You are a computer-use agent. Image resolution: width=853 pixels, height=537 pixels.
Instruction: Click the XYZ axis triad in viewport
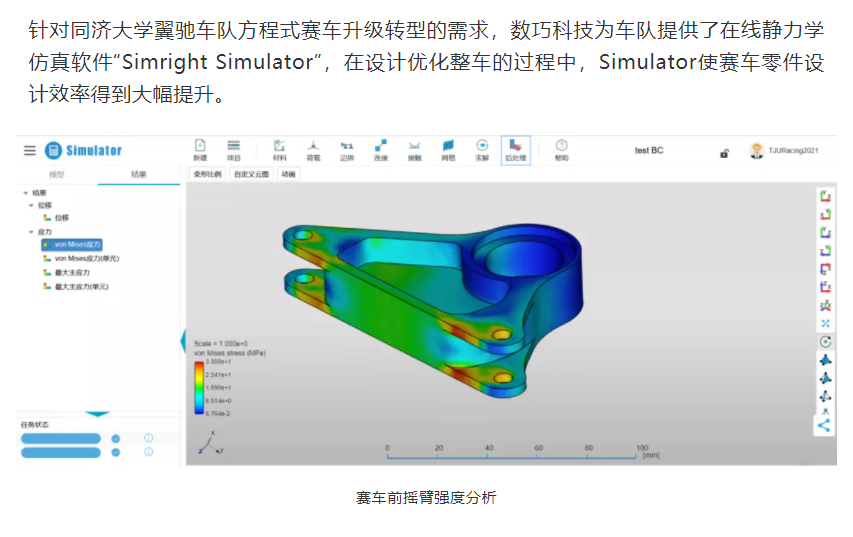211,443
